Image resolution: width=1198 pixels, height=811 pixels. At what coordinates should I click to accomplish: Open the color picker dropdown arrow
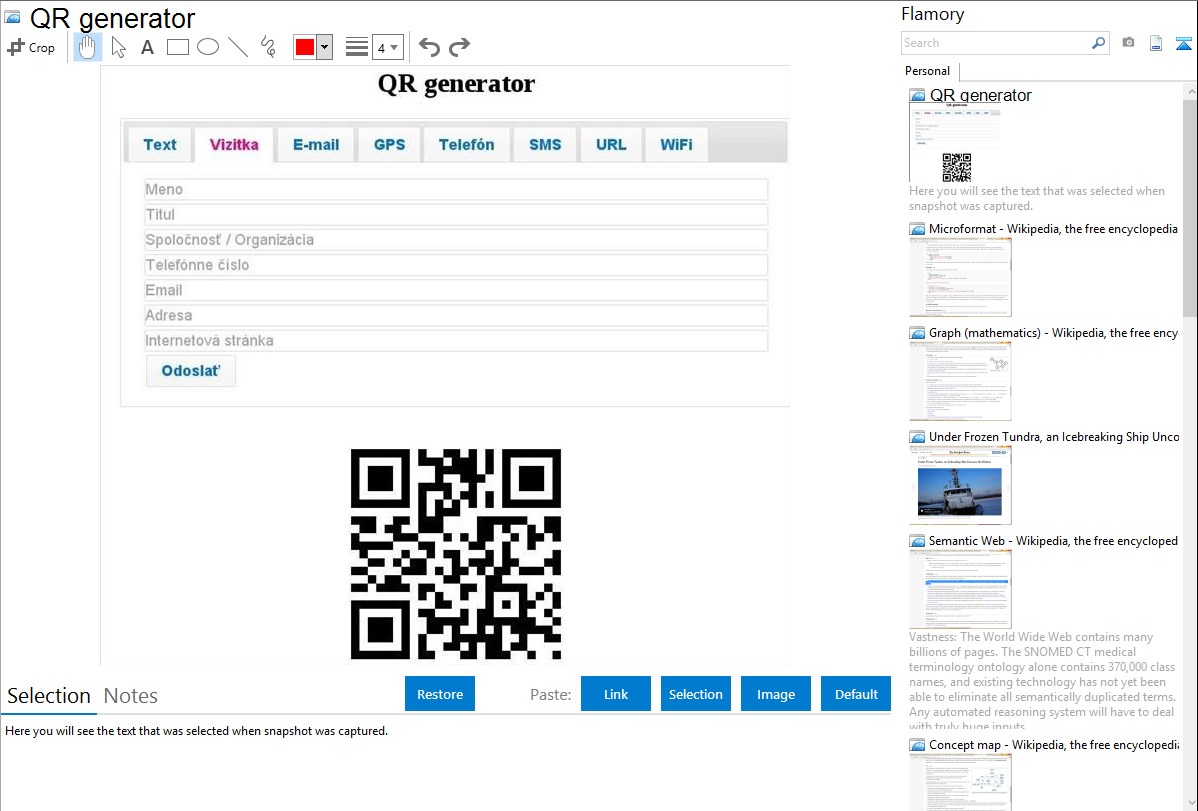tap(325, 47)
